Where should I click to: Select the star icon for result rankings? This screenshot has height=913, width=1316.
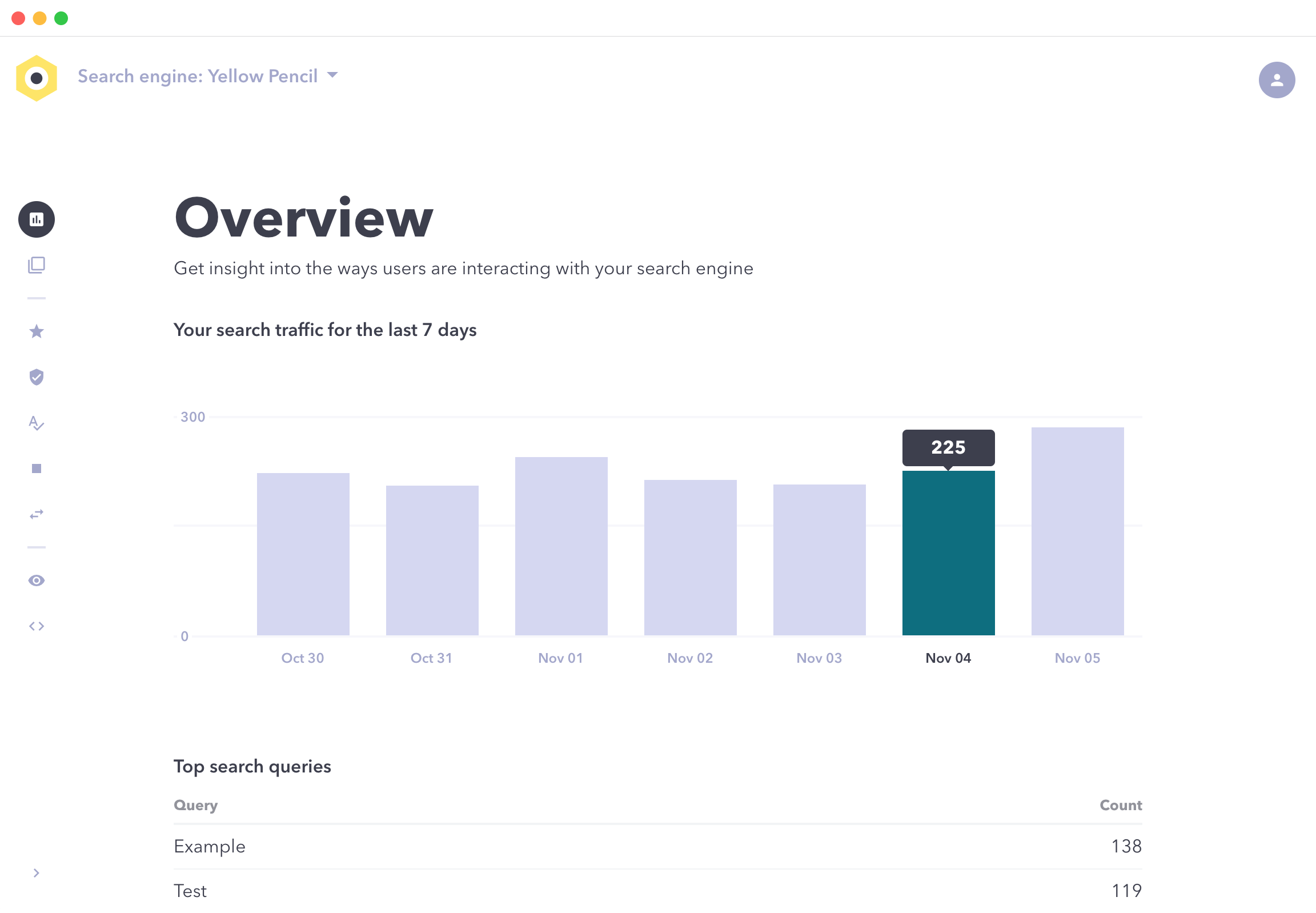(x=36, y=331)
